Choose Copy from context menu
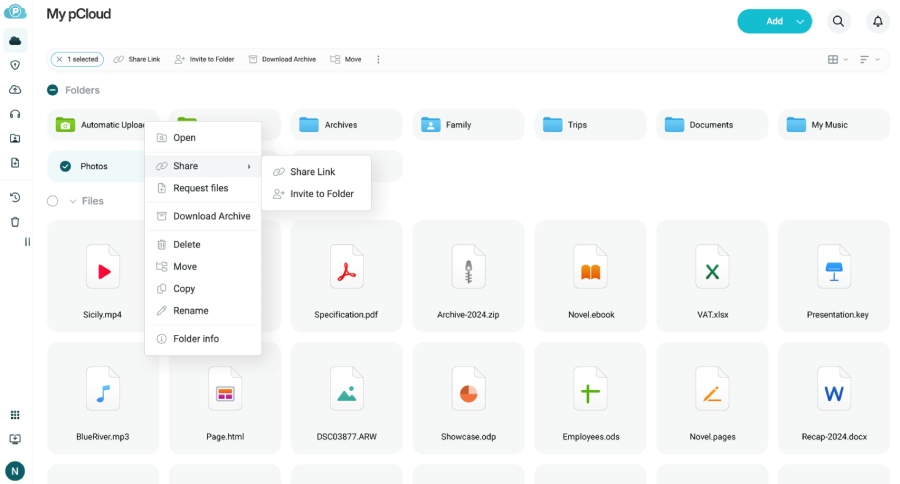This screenshot has height=484, width=900. (x=203, y=289)
